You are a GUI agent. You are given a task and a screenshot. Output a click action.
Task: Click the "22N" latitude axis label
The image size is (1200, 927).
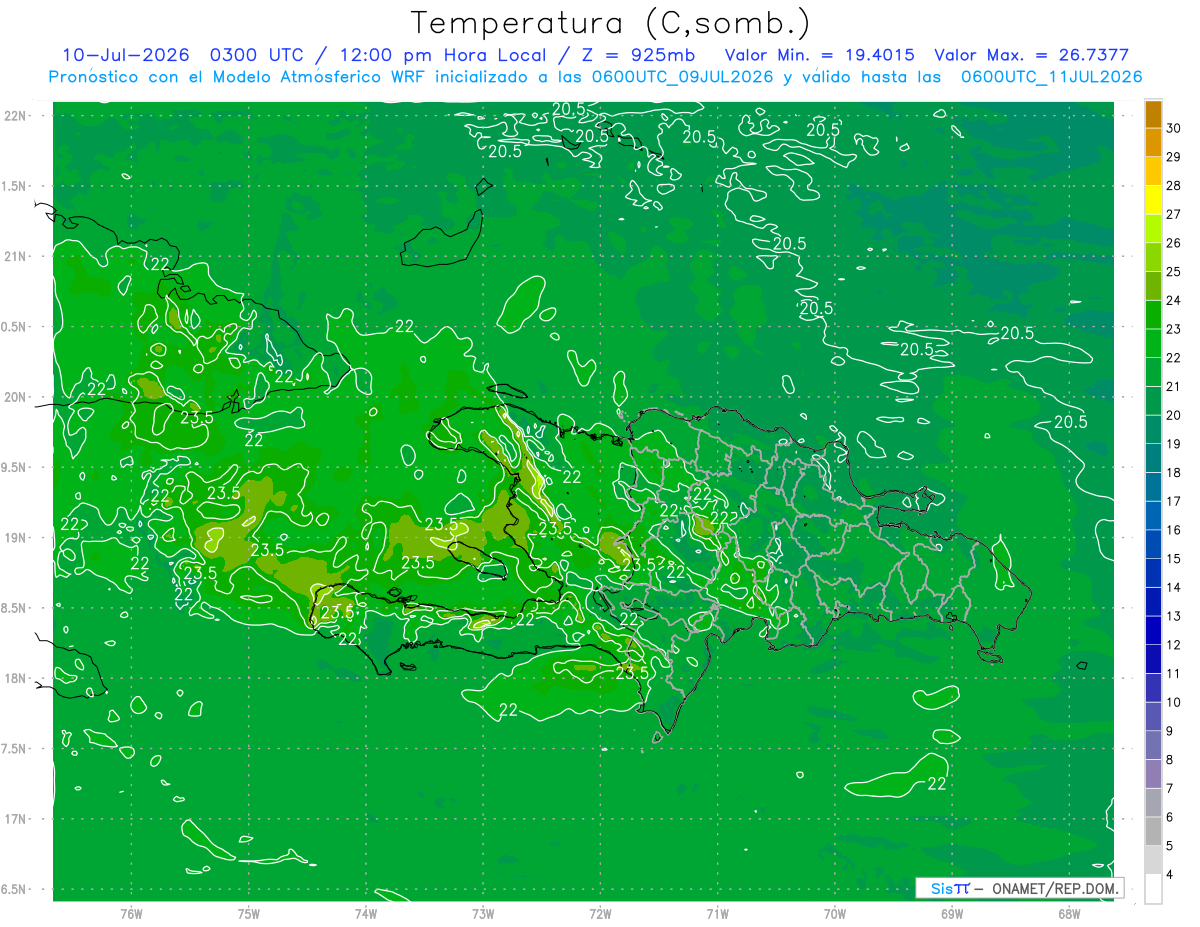click(14, 116)
